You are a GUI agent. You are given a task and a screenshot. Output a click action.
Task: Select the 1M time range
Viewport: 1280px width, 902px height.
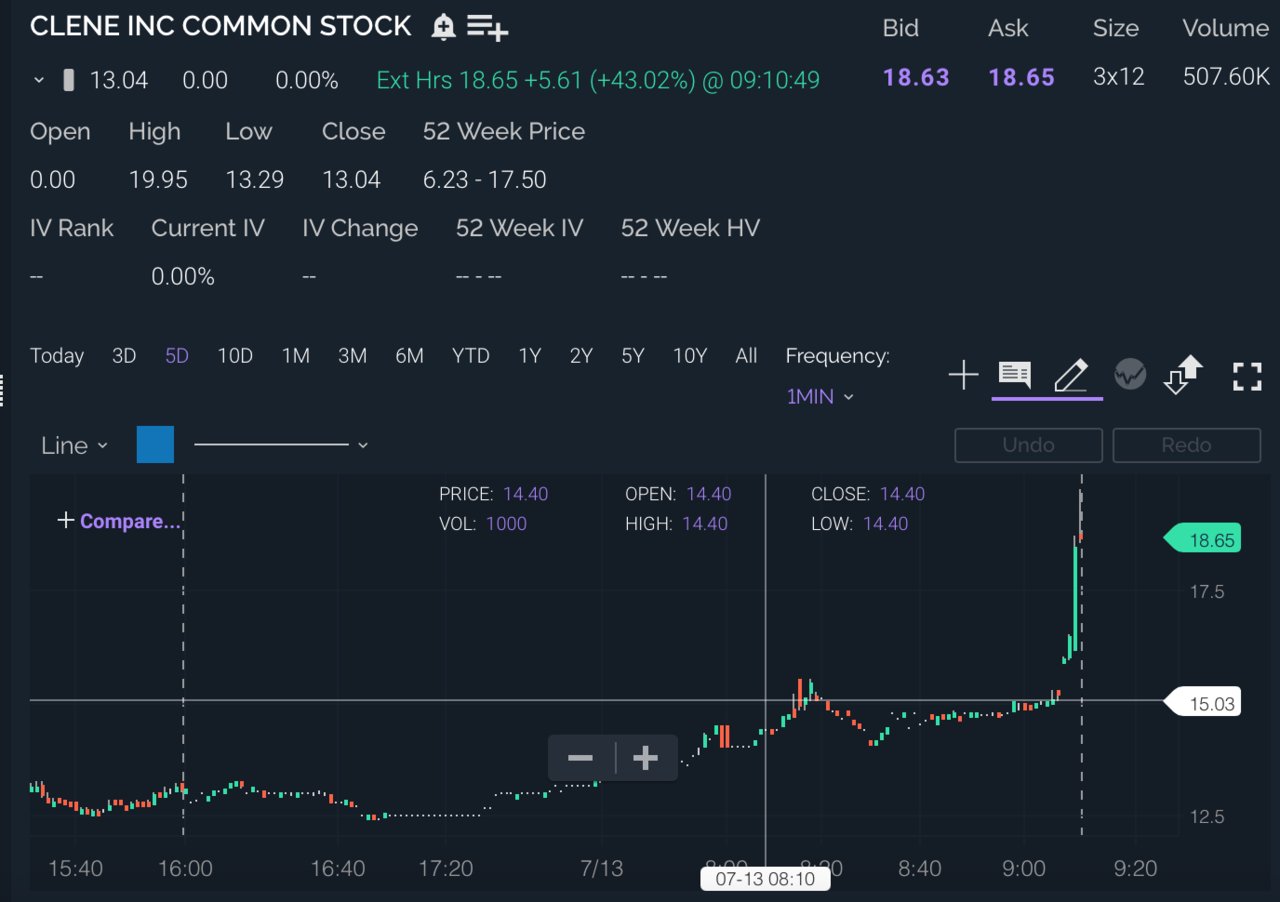click(296, 356)
